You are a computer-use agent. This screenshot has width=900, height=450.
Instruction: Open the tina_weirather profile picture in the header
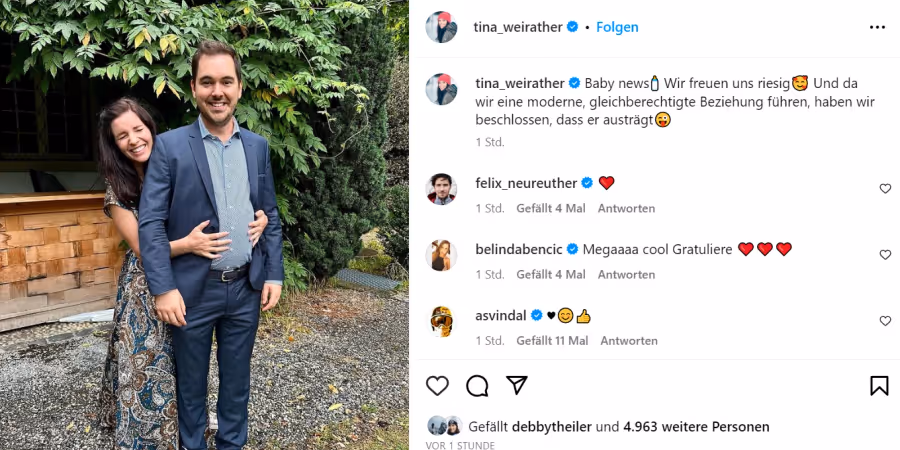[441, 27]
